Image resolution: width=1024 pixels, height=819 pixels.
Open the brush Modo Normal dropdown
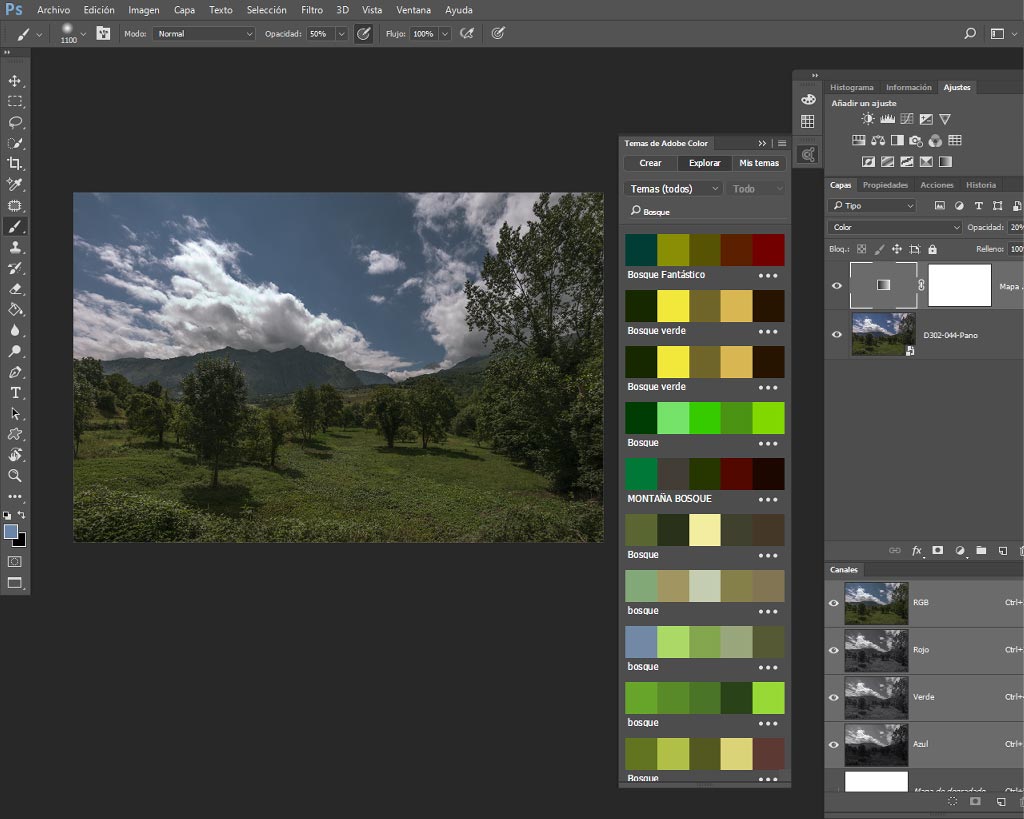click(204, 33)
